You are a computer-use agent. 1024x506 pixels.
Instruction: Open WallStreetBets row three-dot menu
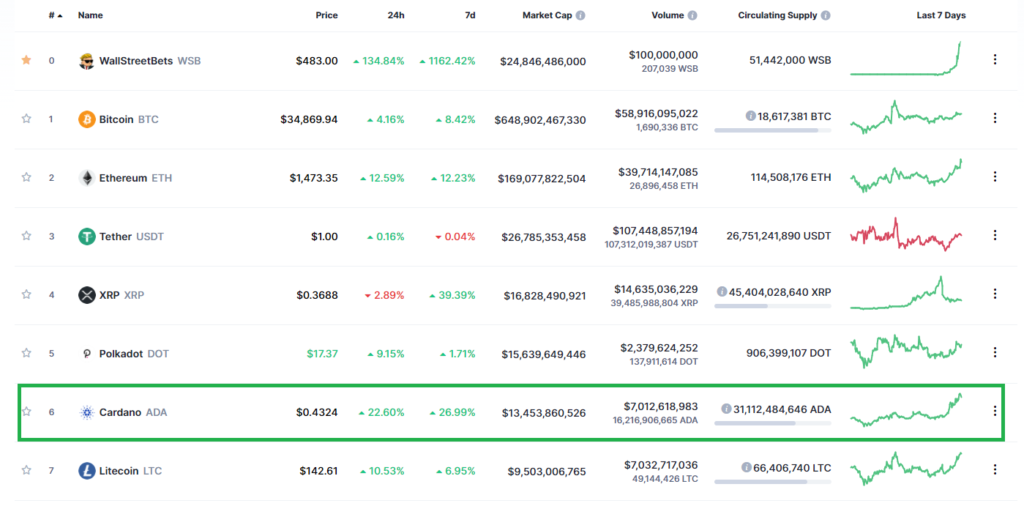tap(995, 59)
